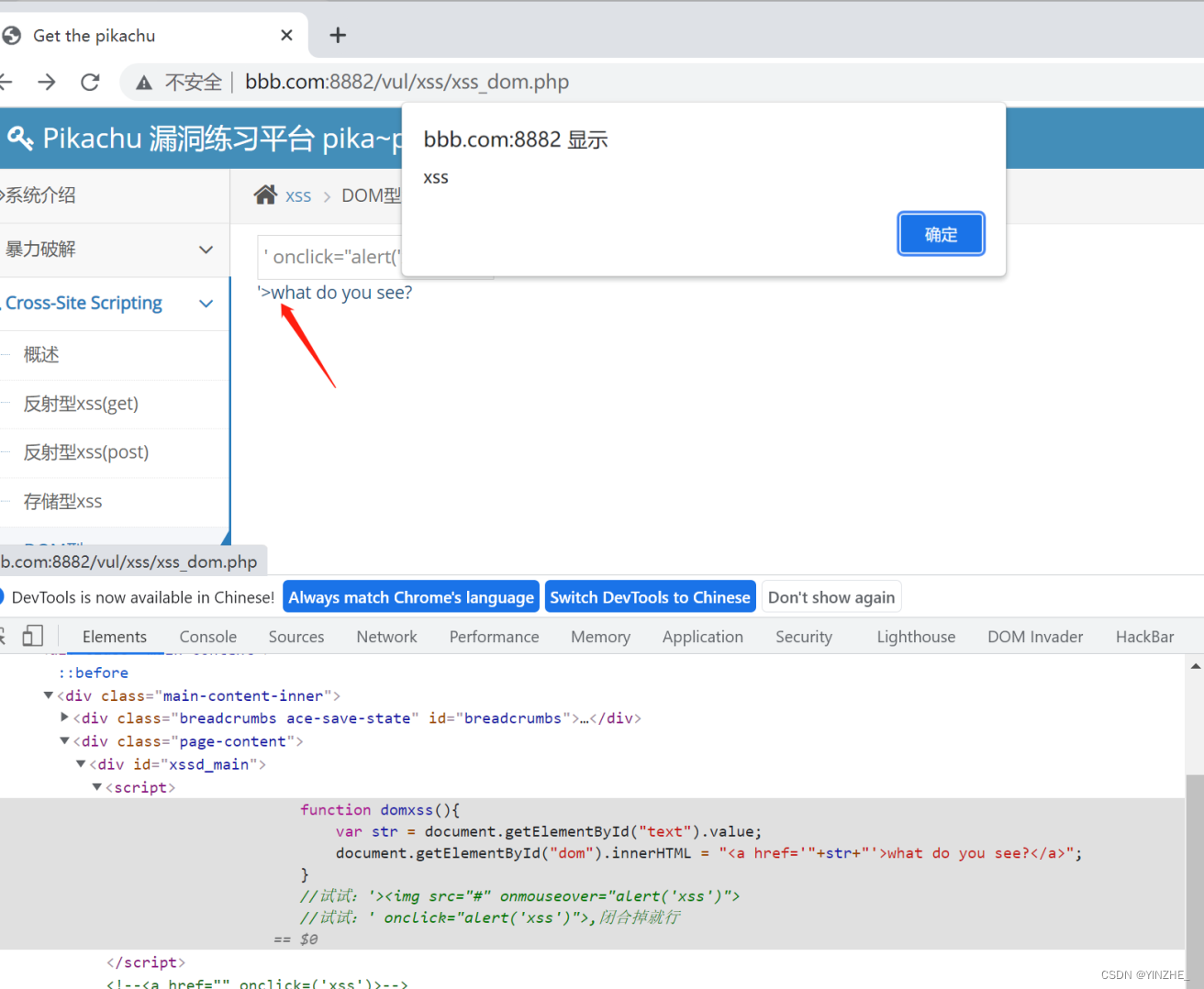Switch to the Network tab
This screenshot has width=1204, height=989.
386,637
